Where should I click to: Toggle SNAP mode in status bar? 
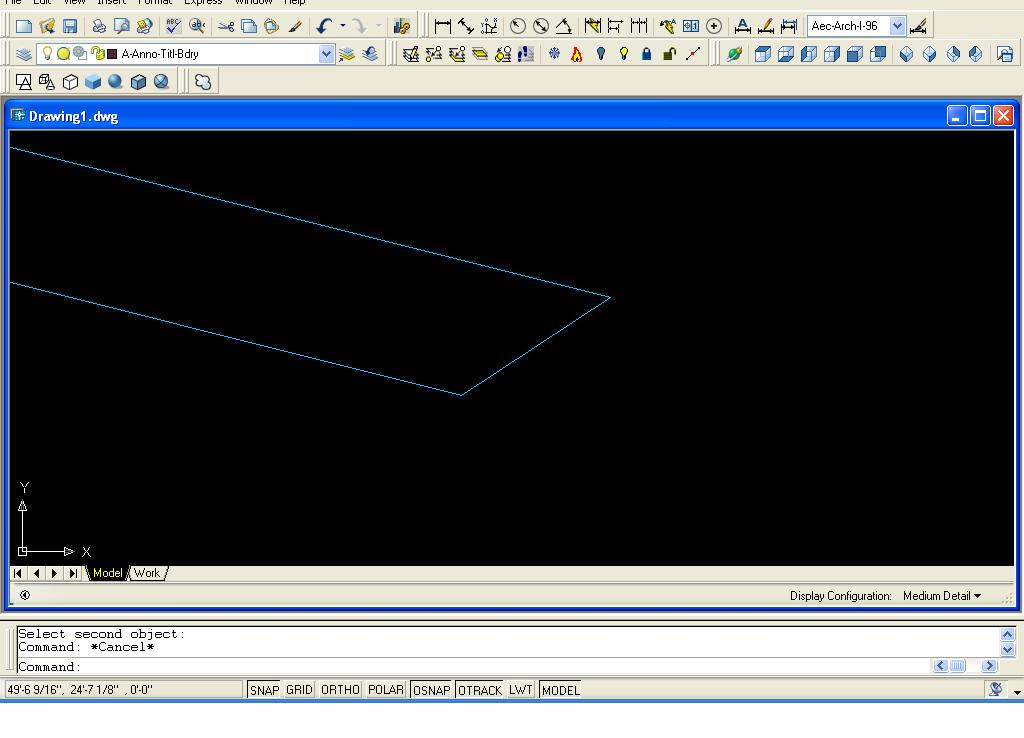pyautogui.click(x=264, y=690)
